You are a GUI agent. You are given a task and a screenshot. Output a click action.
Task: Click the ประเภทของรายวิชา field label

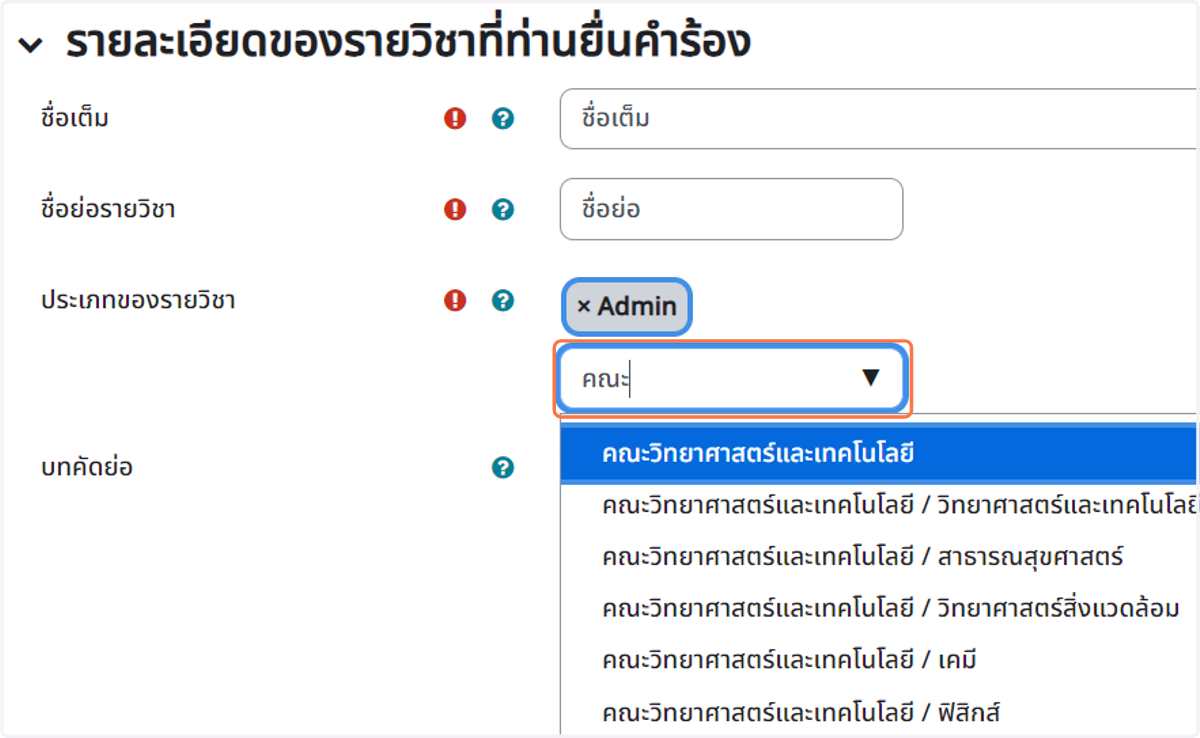[x=138, y=300]
